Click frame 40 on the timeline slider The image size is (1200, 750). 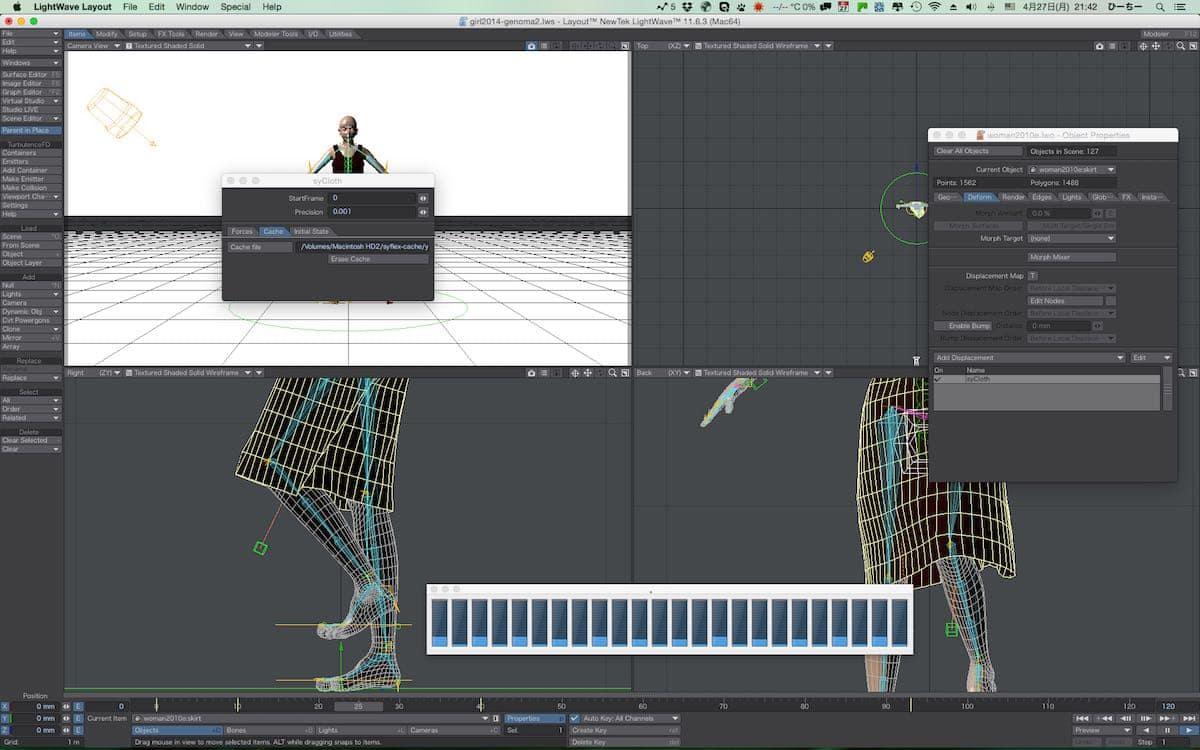click(x=480, y=706)
